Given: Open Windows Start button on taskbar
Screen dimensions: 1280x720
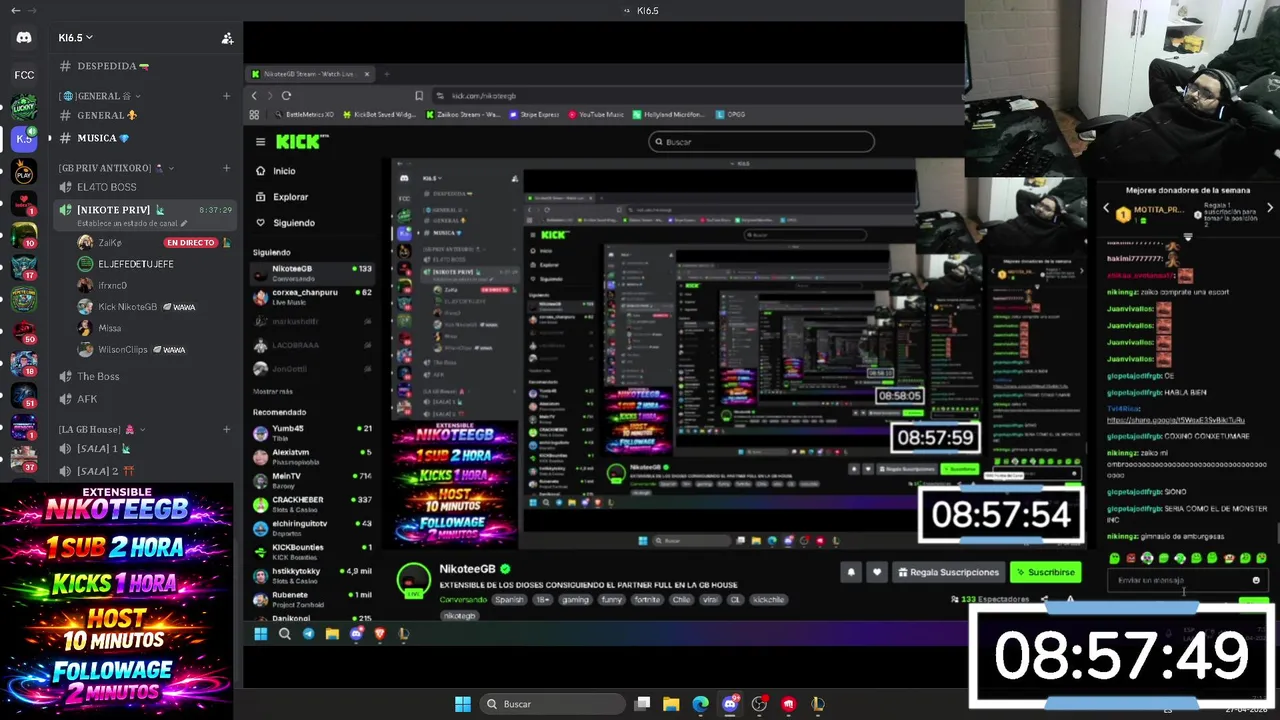Looking at the screenshot, I should click(463, 704).
